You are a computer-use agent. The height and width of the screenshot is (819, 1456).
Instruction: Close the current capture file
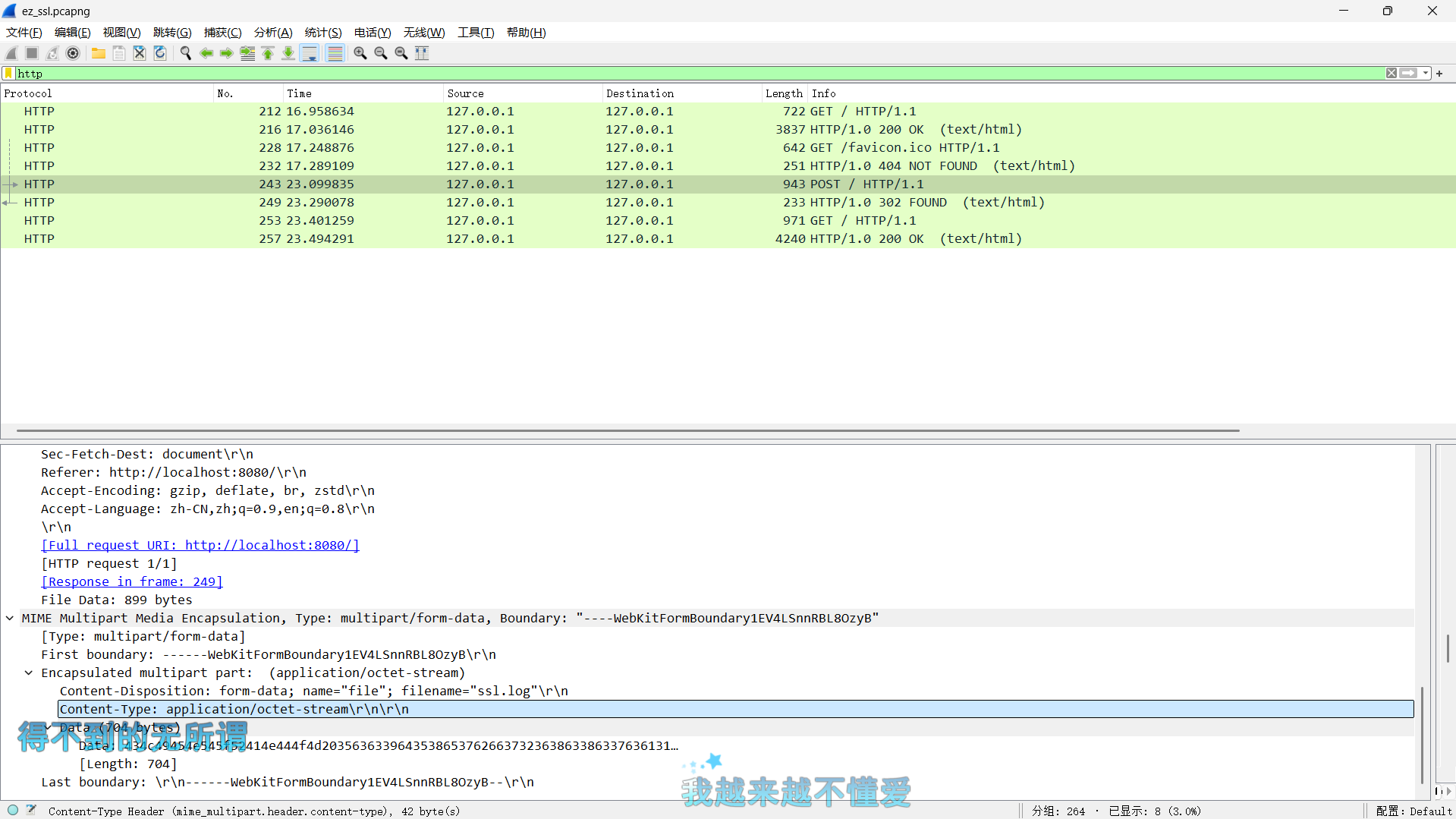coord(139,53)
